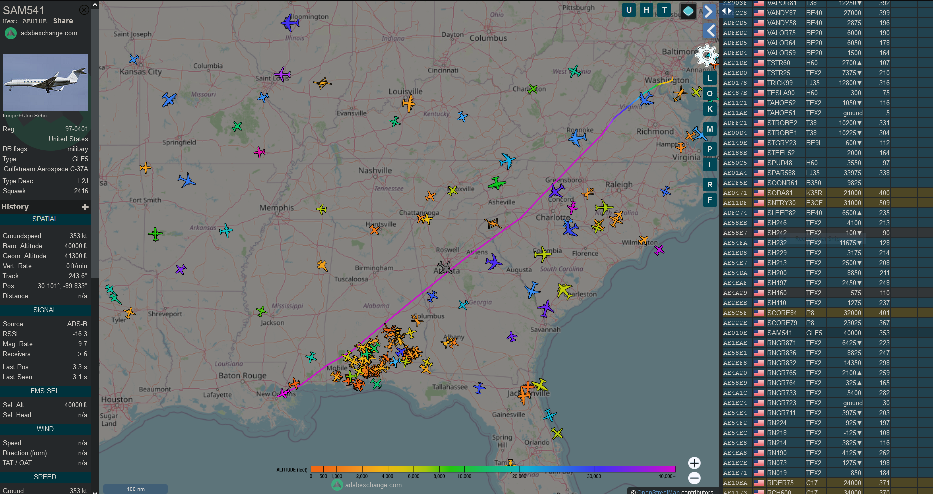Click the blue aircraft near Kansas City
The image size is (933, 494).
[134, 59]
